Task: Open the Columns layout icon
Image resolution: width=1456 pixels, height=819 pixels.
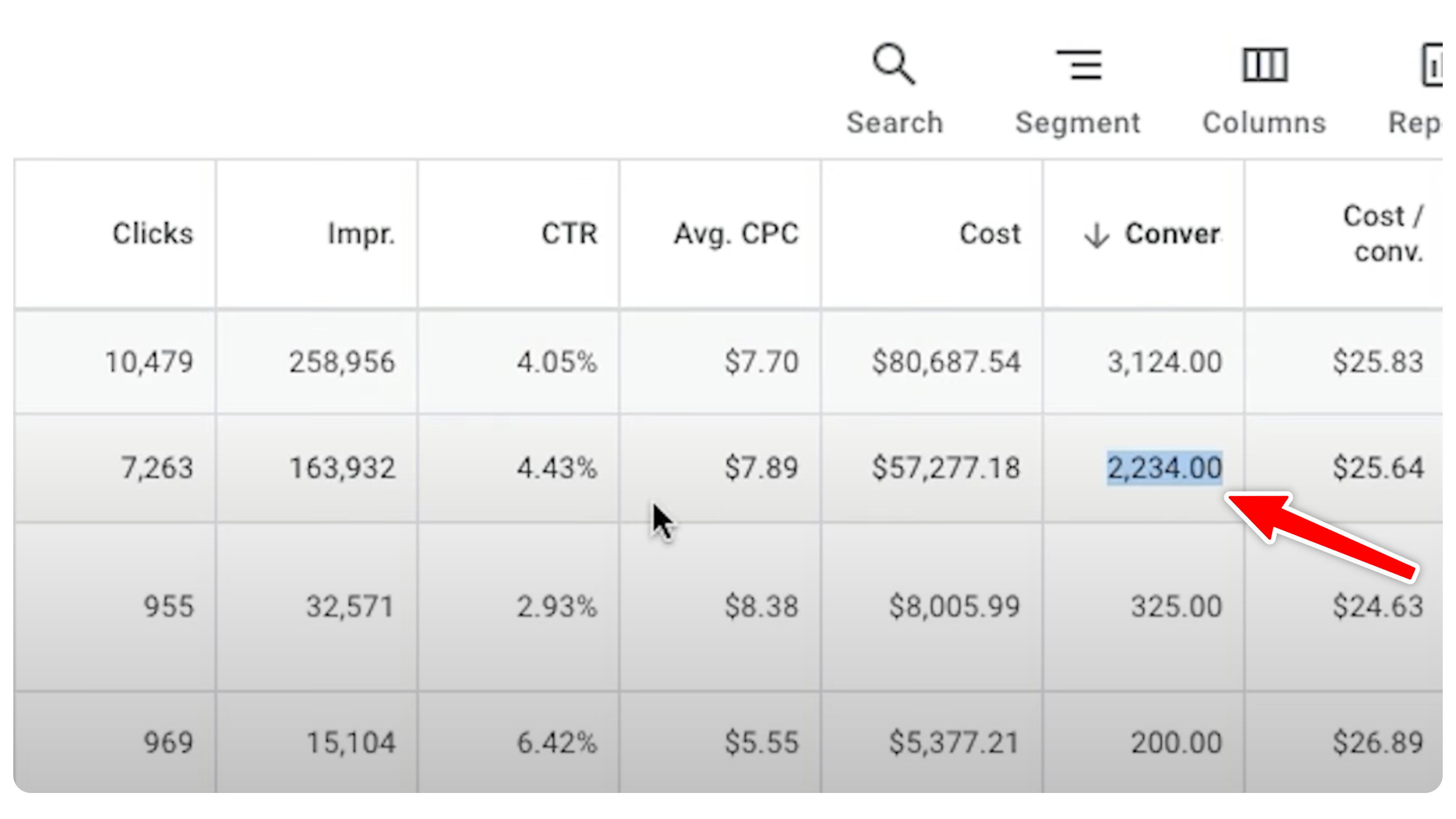Action: pos(1264,64)
